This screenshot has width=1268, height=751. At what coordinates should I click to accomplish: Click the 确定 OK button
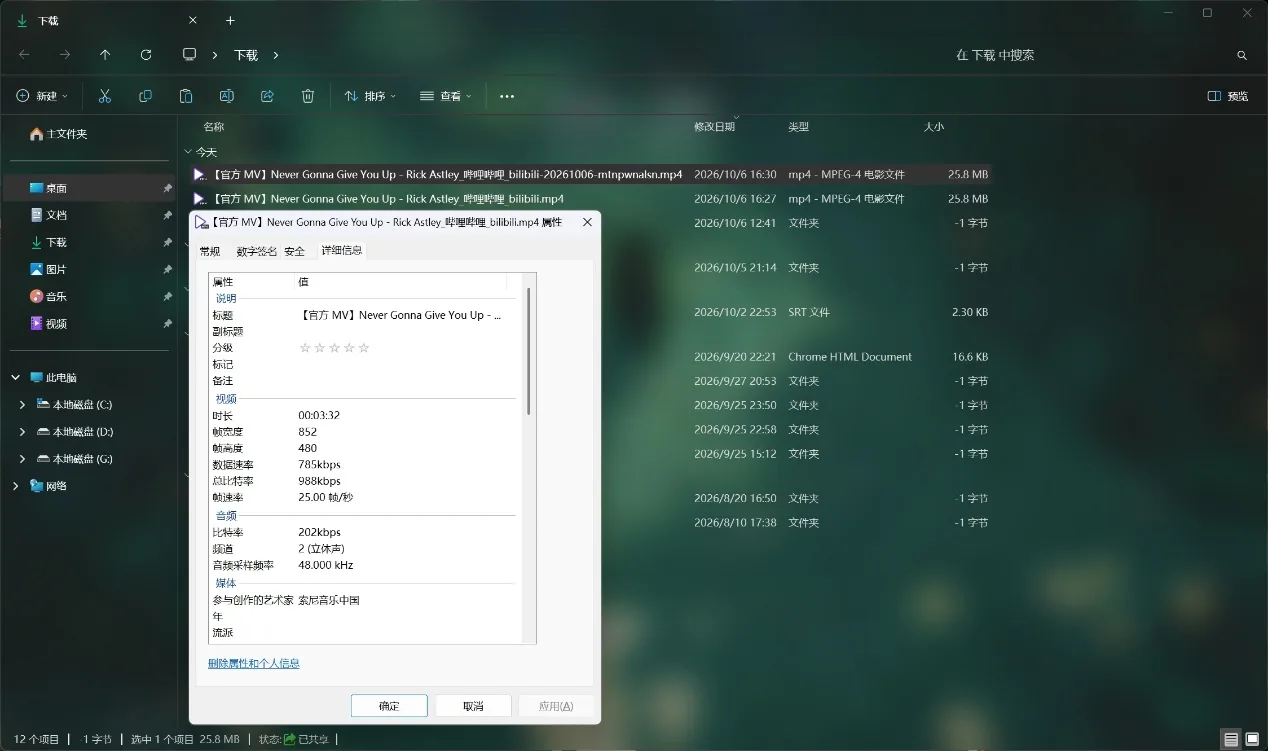click(389, 706)
